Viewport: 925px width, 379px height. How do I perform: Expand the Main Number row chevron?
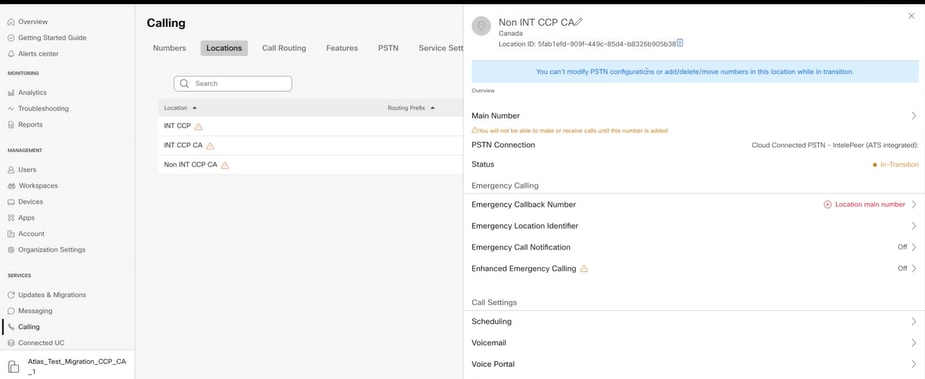(913, 116)
